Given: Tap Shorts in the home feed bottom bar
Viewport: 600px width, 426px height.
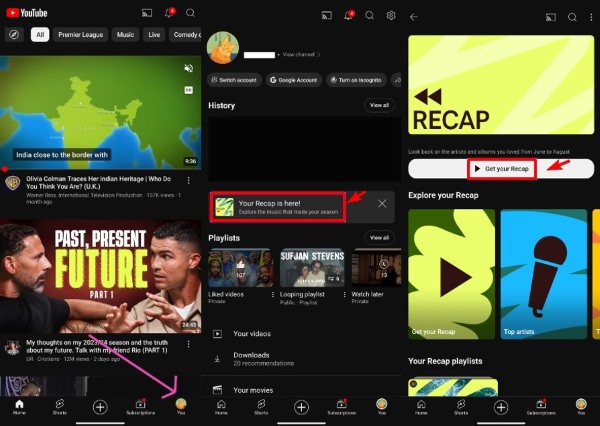Looking at the screenshot, I should click(60, 407).
